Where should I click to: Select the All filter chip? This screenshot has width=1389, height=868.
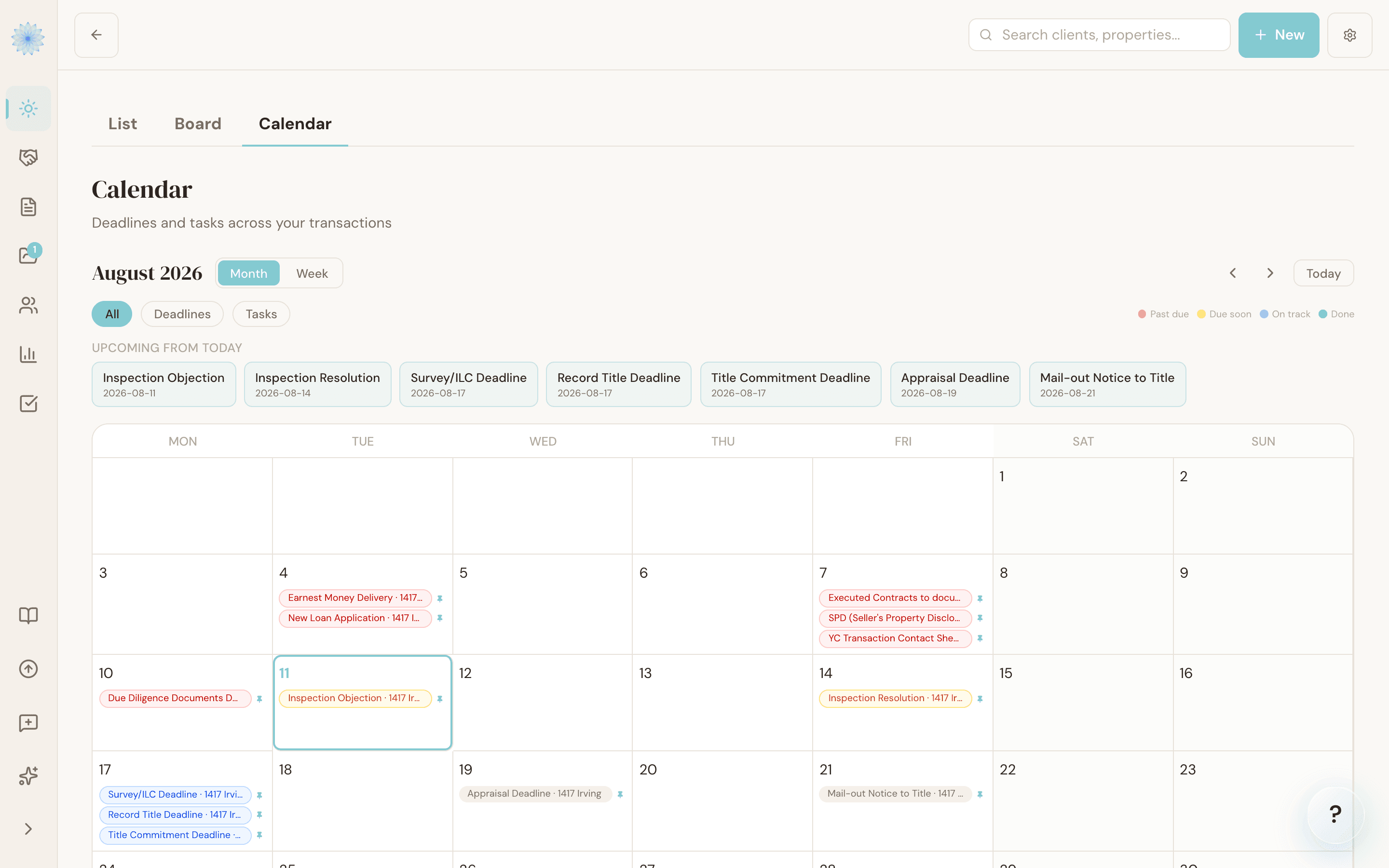point(112,314)
